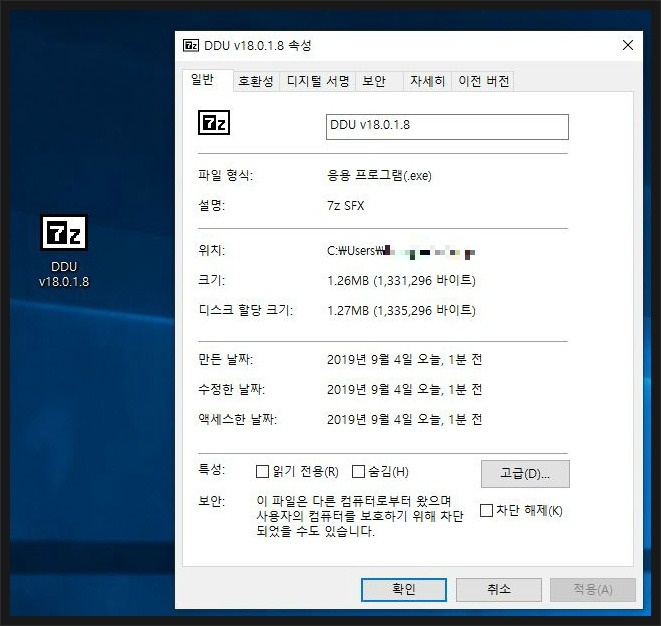Click the 7z icon in the dialog title bar
The width and height of the screenshot is (661, 626).
pyautogui.click(x=191, y=45)
